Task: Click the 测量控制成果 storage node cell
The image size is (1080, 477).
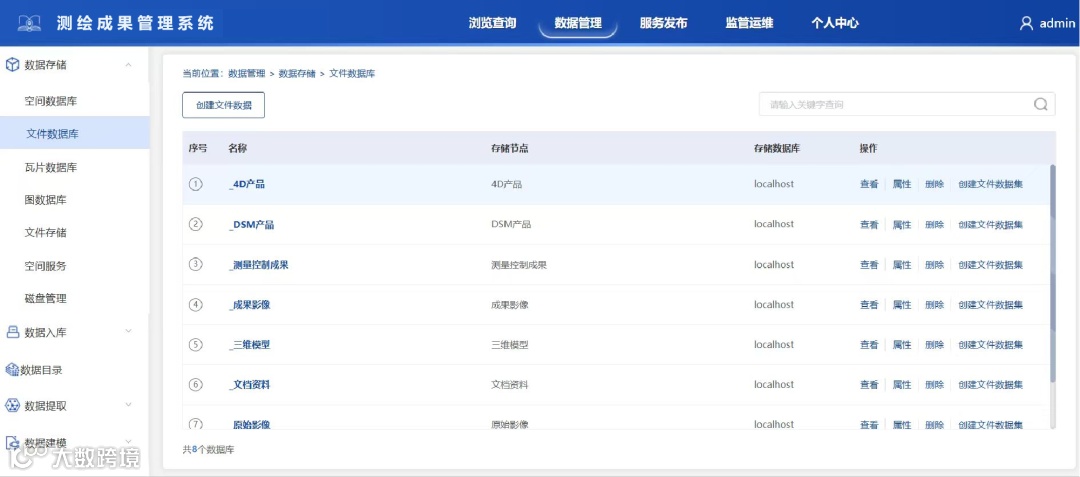Action: coord(519,265)
